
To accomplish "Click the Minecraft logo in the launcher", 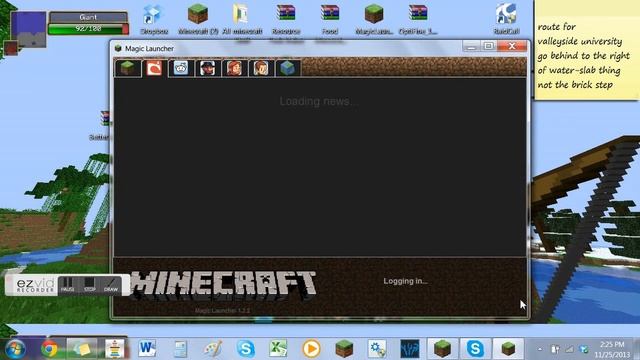I will (223, 283).
